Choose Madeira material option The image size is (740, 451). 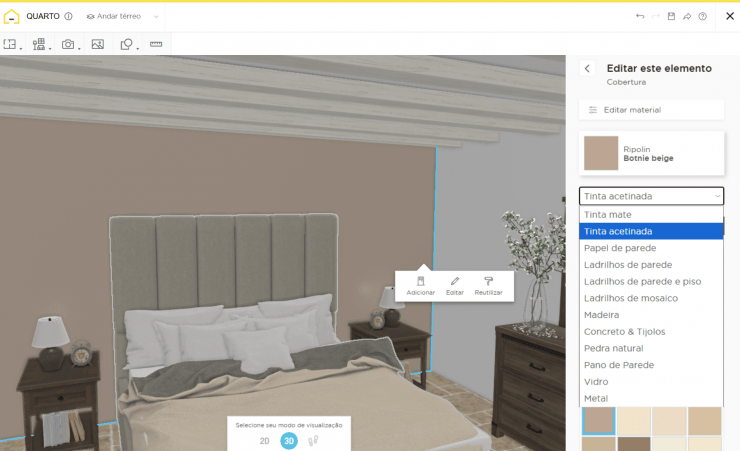651,315
